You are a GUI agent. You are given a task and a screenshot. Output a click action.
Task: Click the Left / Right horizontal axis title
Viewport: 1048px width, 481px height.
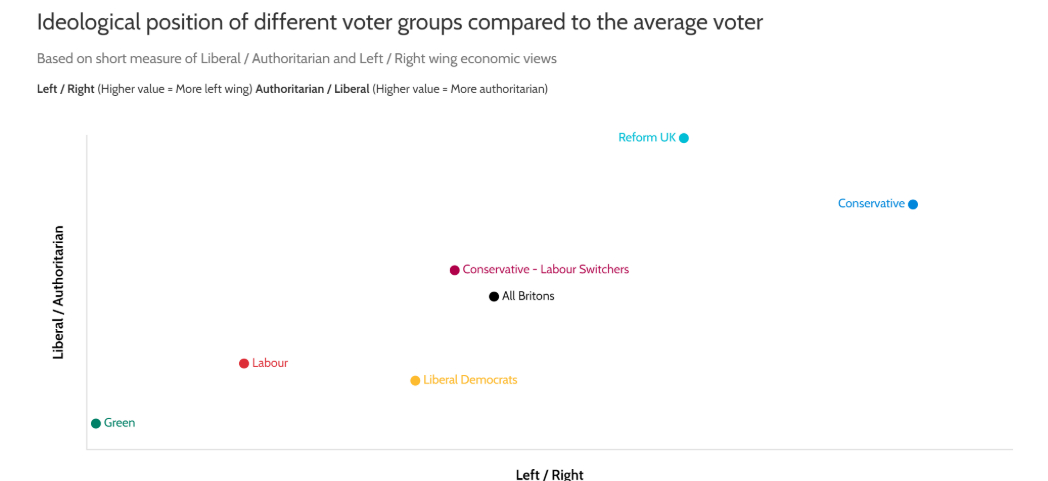(x=549, y=474)
